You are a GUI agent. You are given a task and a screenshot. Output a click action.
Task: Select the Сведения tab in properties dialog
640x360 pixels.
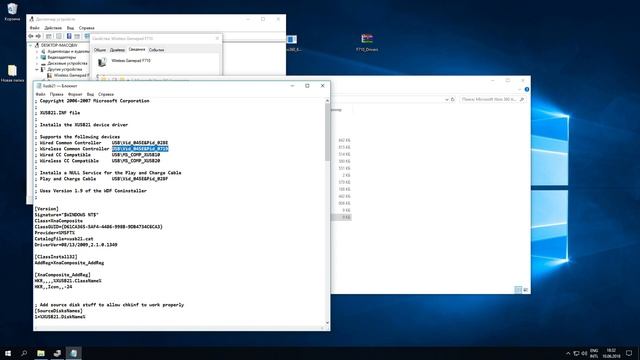coord(137,49)
